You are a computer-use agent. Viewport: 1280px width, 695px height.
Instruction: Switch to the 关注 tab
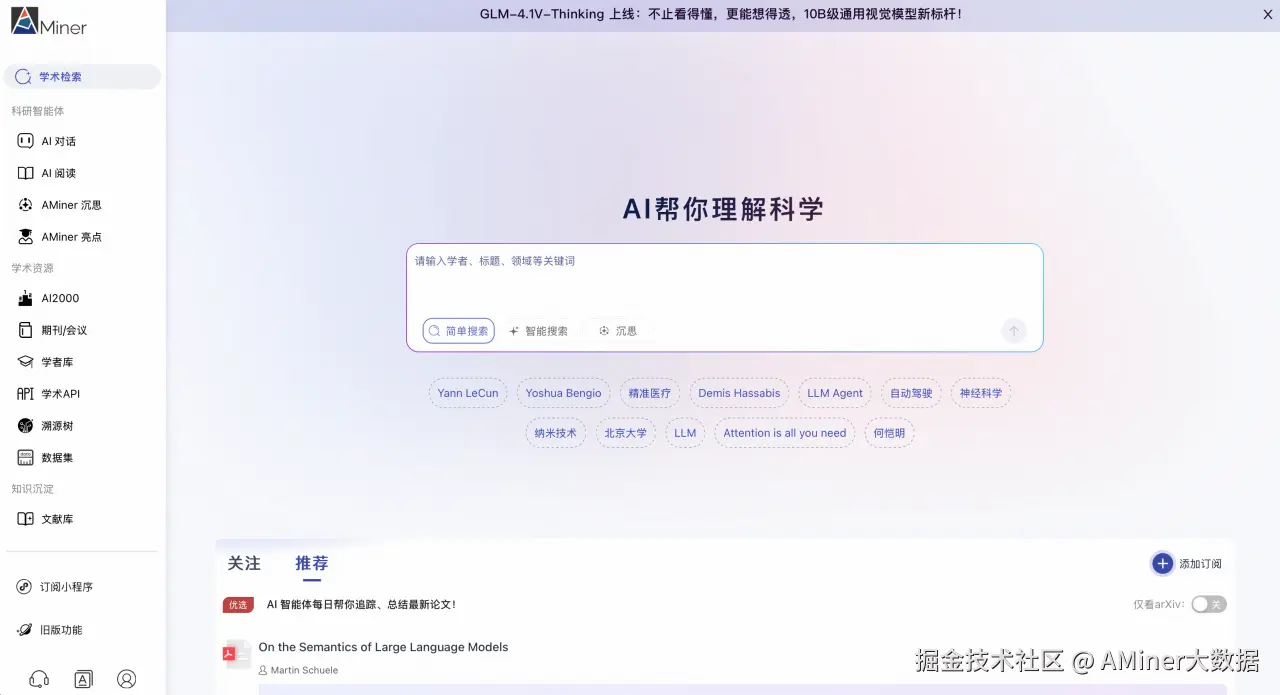point(243,563)
